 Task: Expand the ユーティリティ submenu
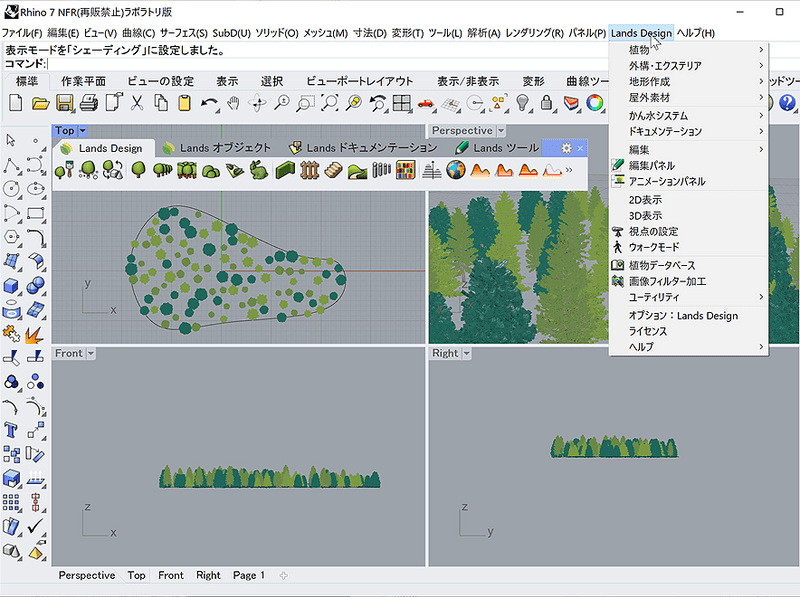point(689,297)
